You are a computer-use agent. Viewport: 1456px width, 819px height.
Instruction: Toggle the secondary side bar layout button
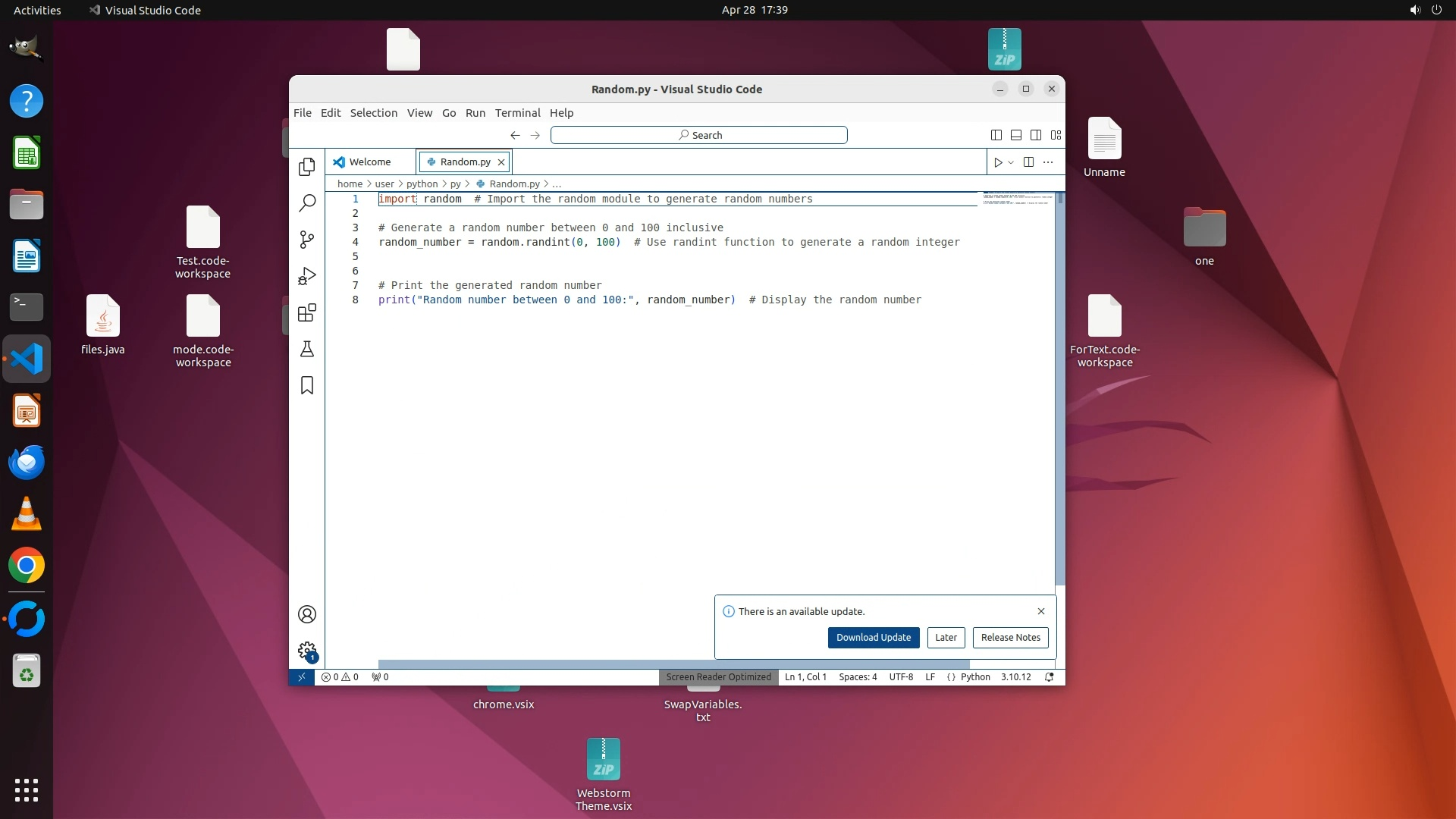coord(1036,135)
